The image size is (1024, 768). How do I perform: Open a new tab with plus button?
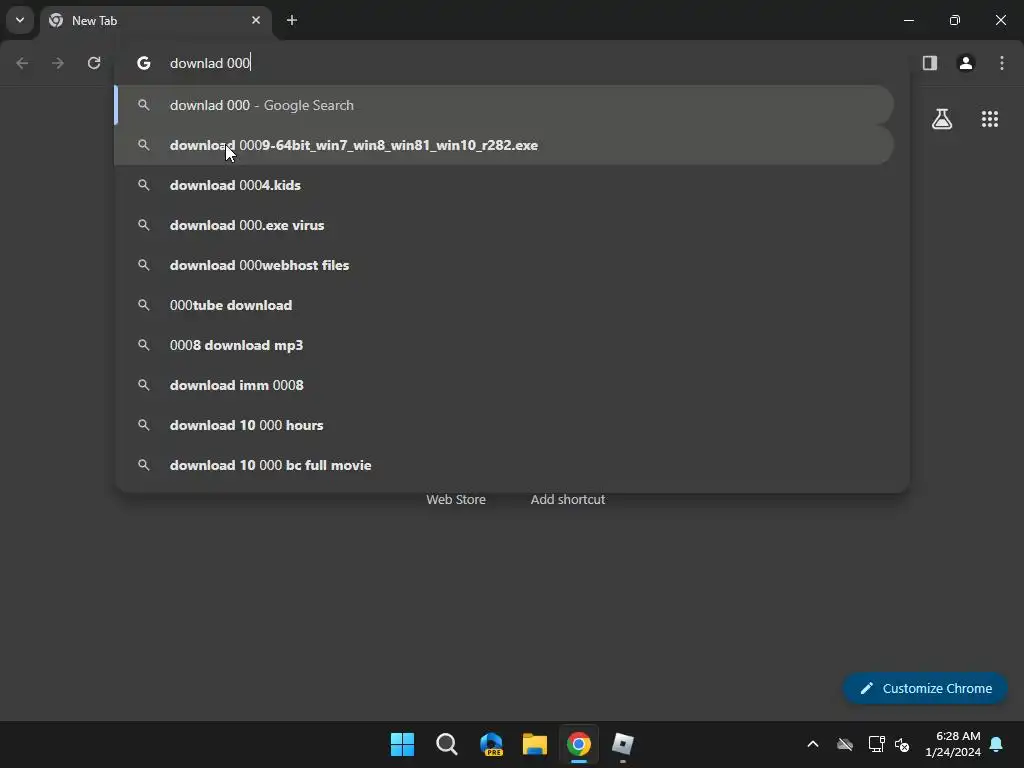[x=292, y=20]
